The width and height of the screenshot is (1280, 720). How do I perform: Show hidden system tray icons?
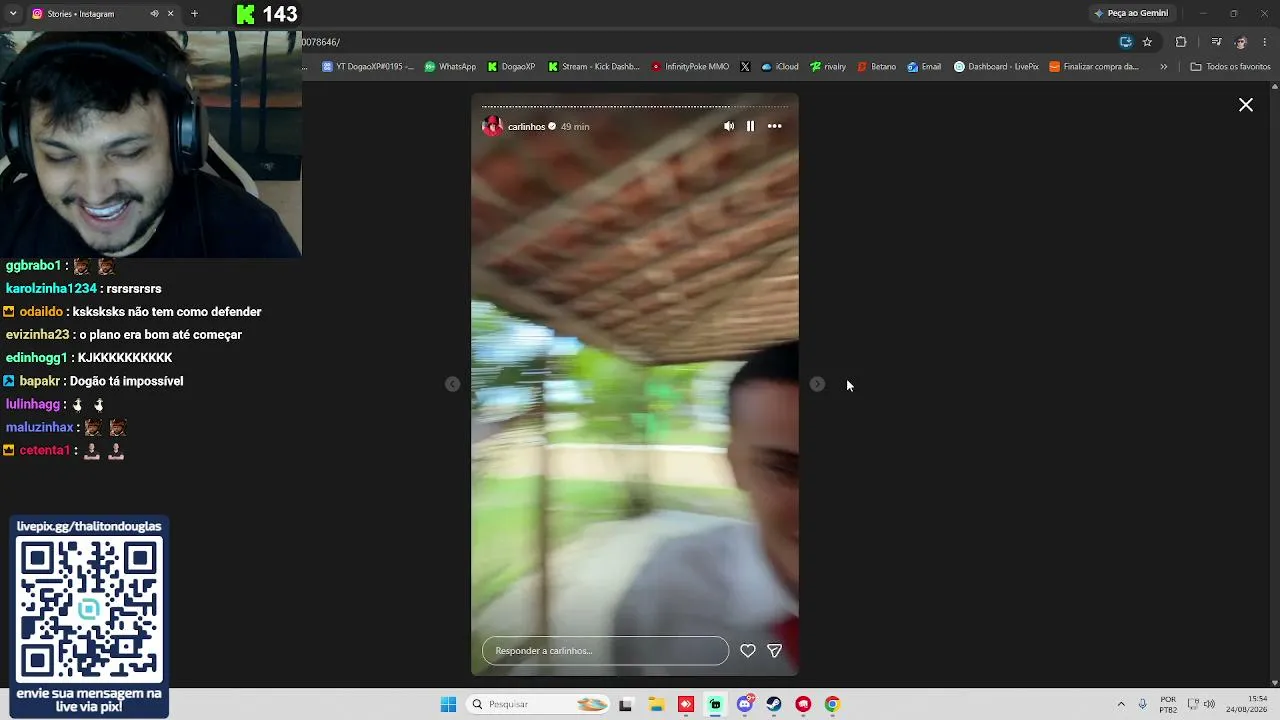pos(1121,704)
